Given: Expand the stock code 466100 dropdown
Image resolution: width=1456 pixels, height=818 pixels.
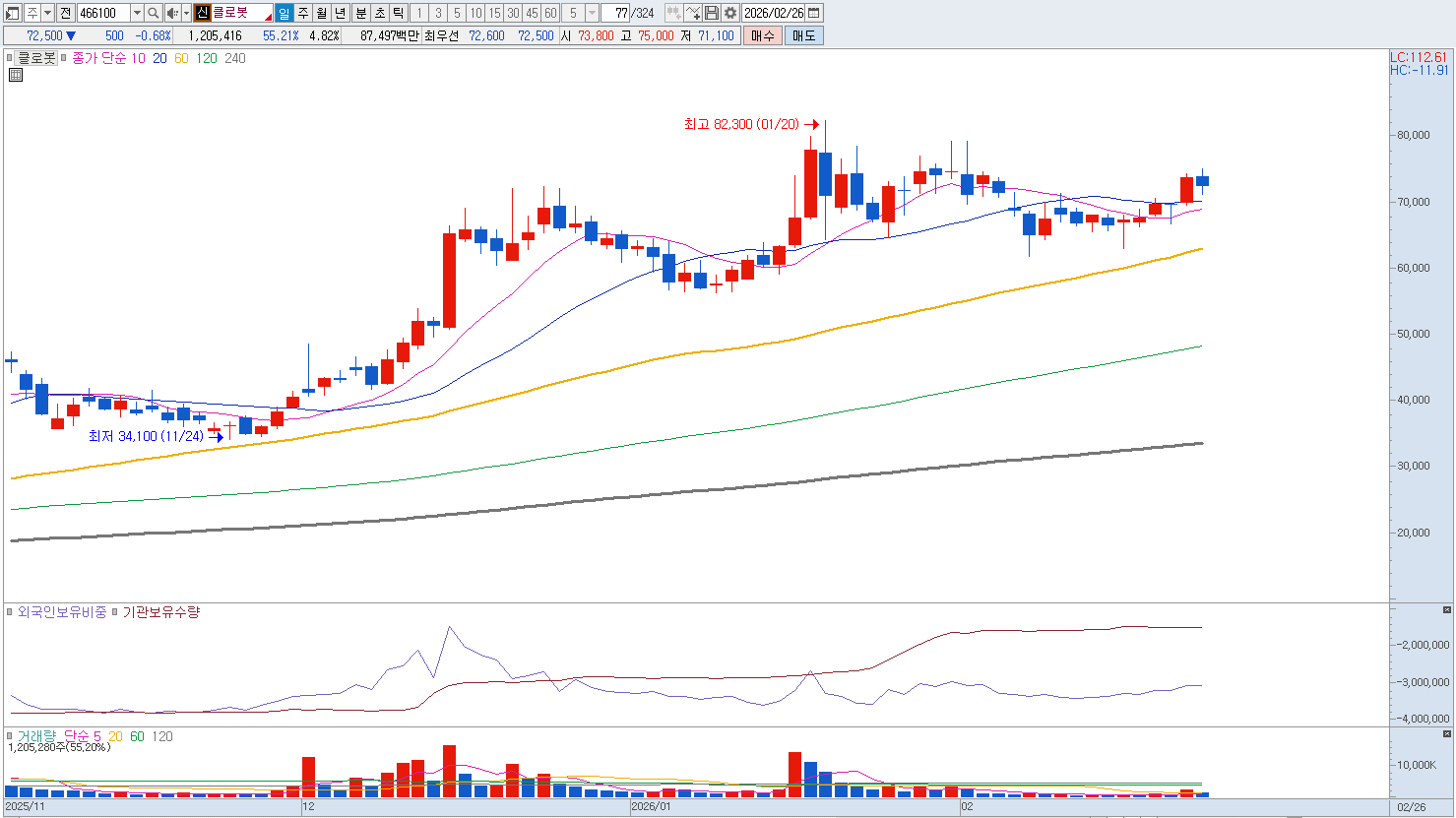Looking at the screenshot, I should 137,13.
